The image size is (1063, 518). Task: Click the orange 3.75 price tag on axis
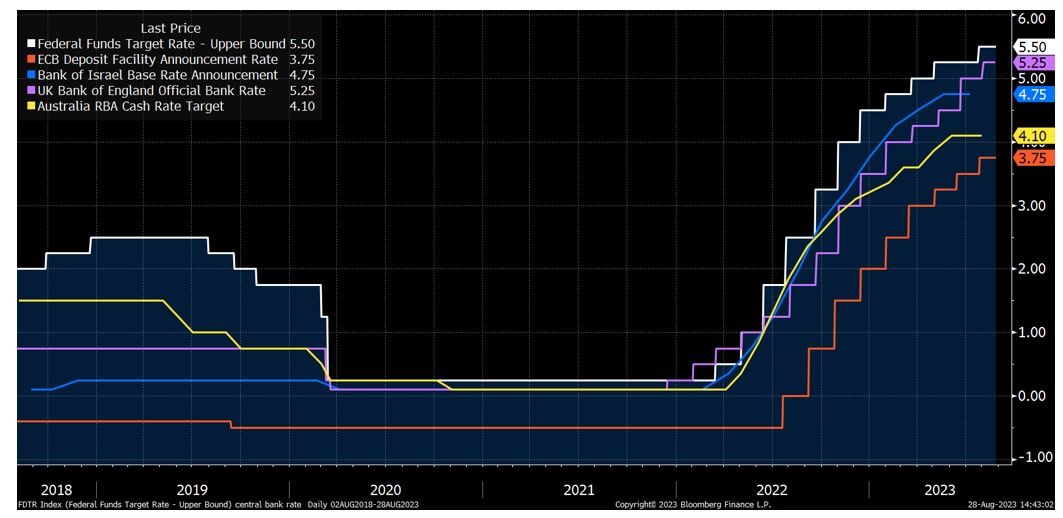[1035, 158]
